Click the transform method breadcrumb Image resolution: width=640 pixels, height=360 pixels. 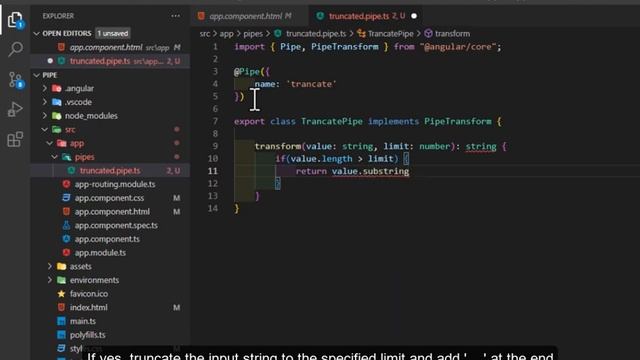click(452, 33)
